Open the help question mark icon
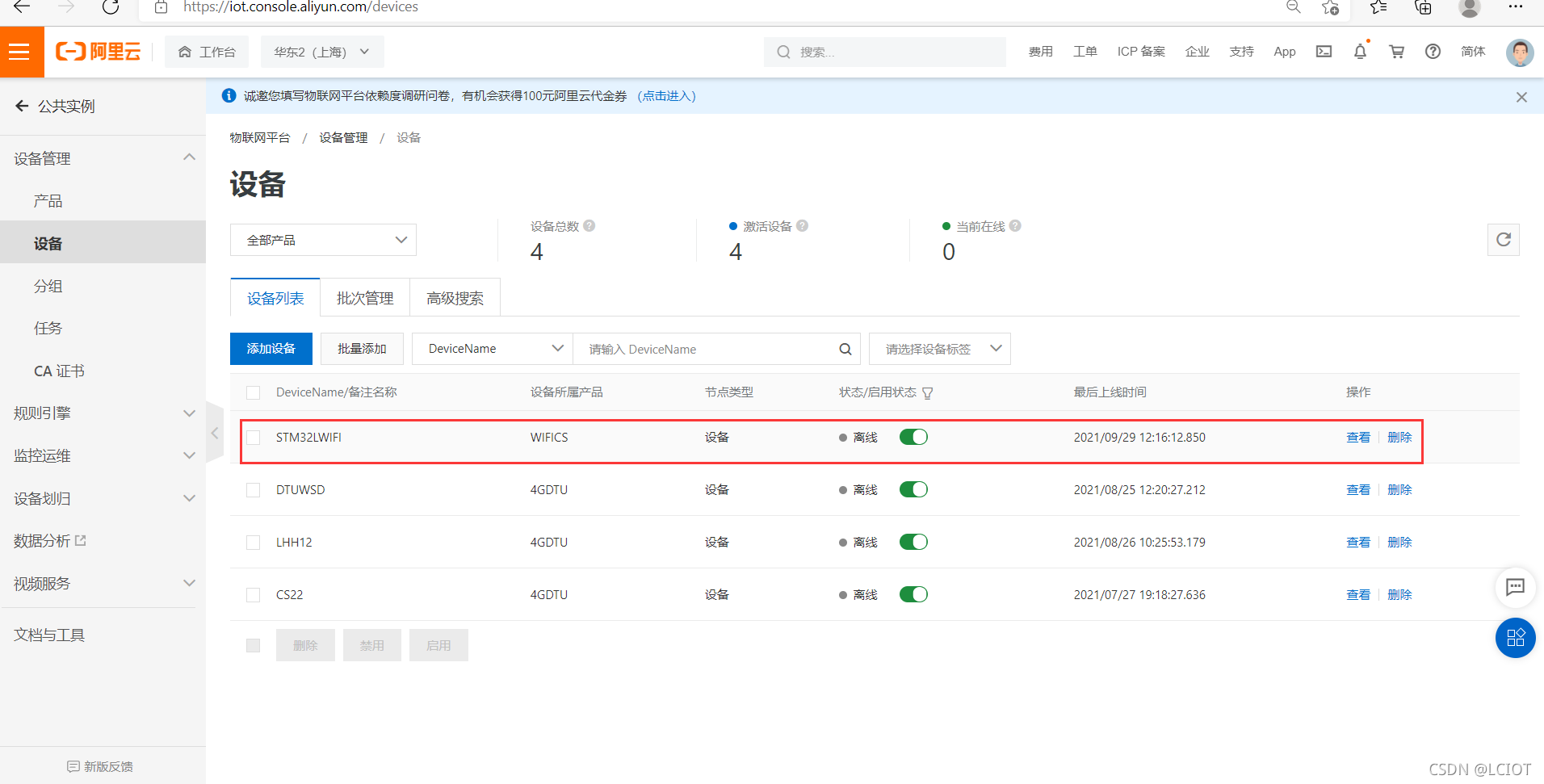 (x=1433, y=52)
